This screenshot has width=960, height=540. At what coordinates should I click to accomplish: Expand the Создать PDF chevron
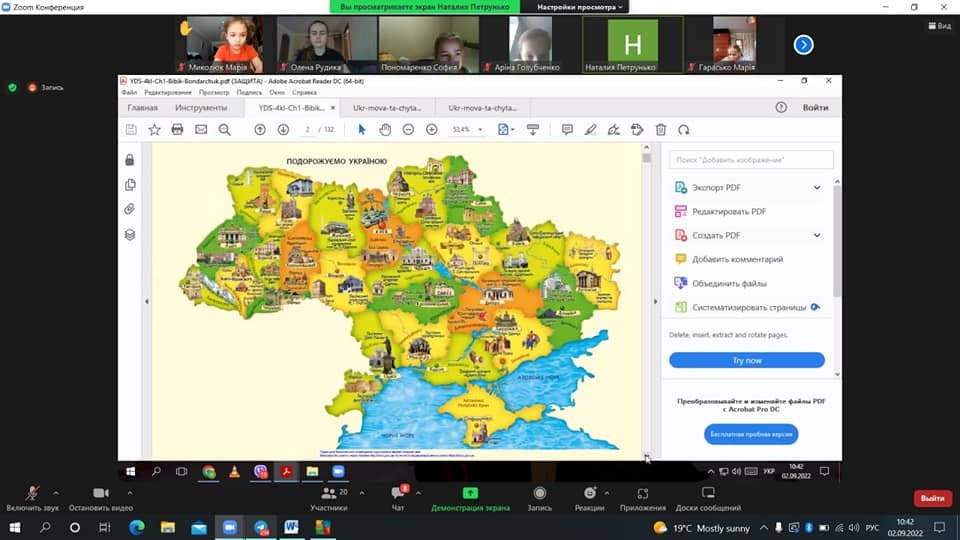(817, 235)
